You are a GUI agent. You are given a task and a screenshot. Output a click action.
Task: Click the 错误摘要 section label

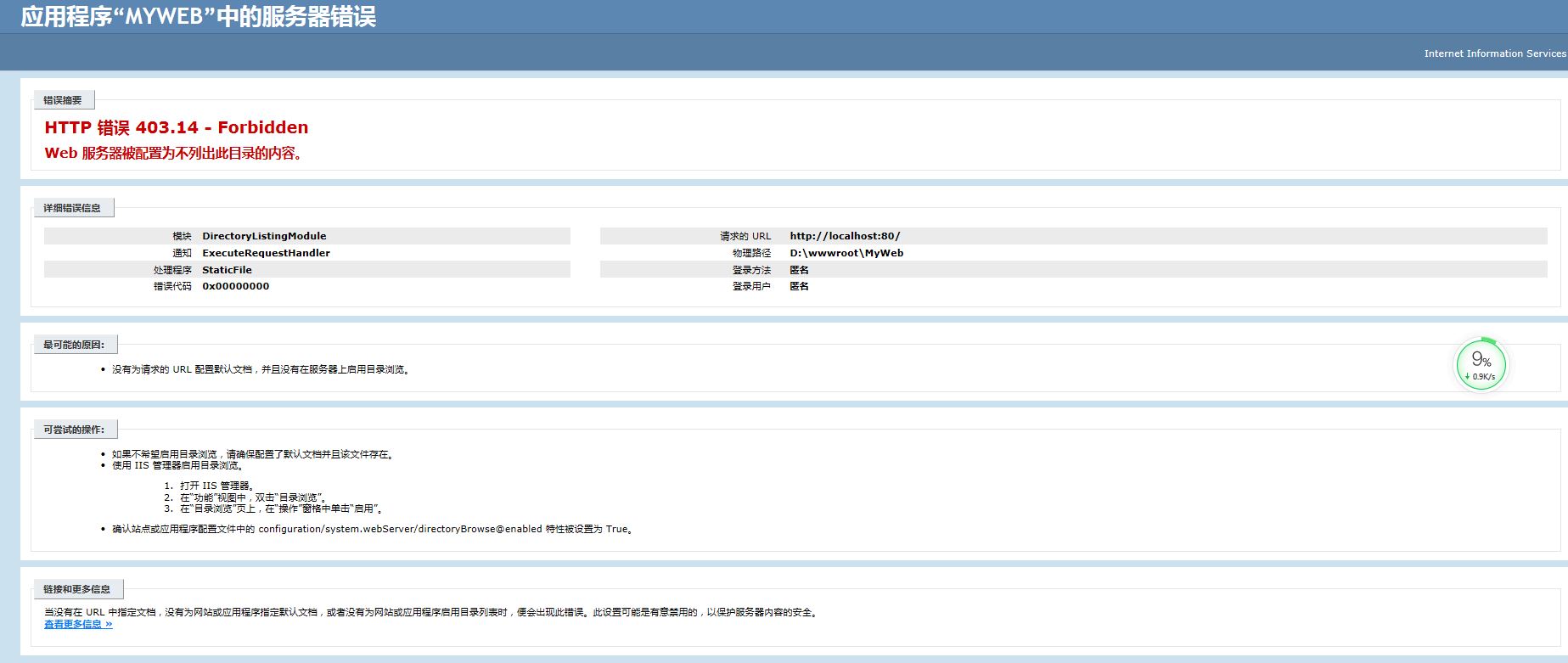tap(63, 100)
